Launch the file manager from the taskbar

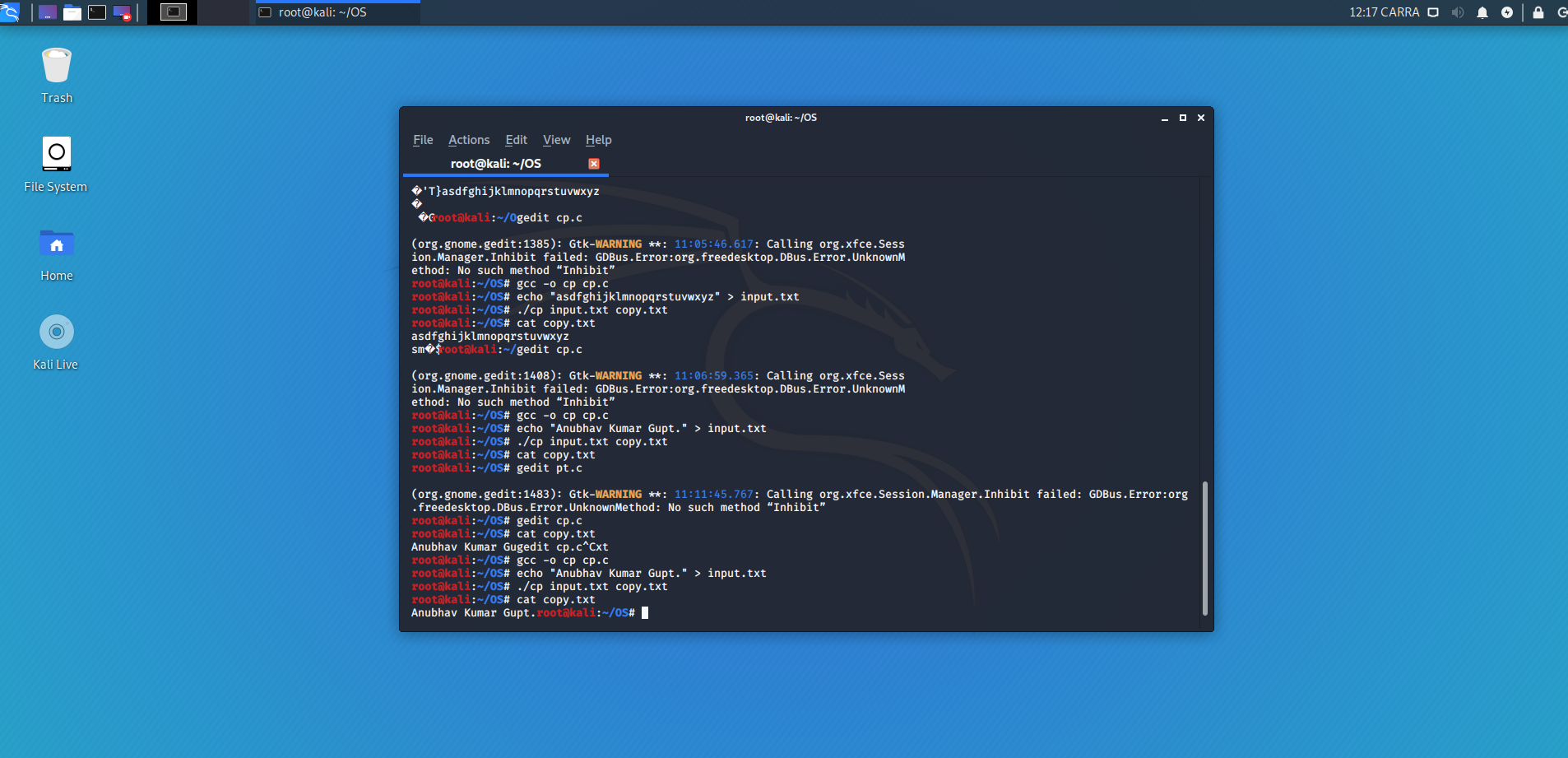(x=72, y=12)
